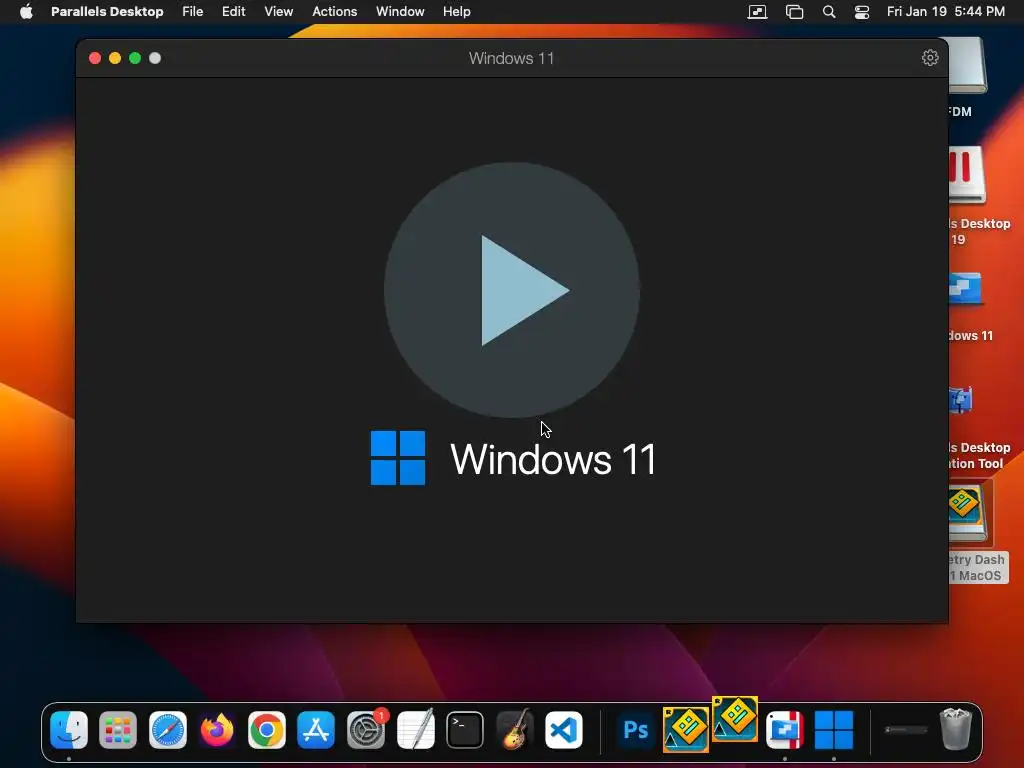1024x768 pixels.
Task: Open the Apple menu
Action: 26,12
